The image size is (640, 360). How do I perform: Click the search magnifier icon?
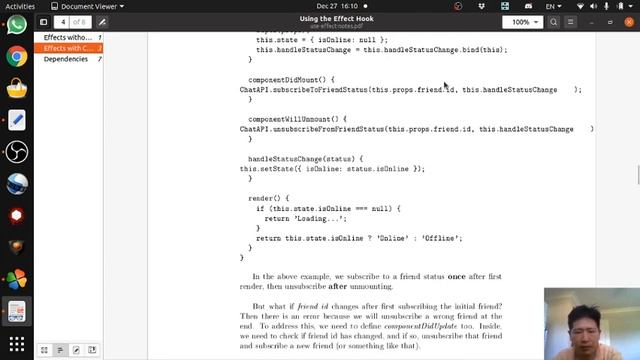pyautogui.click(x=553, y=22)
